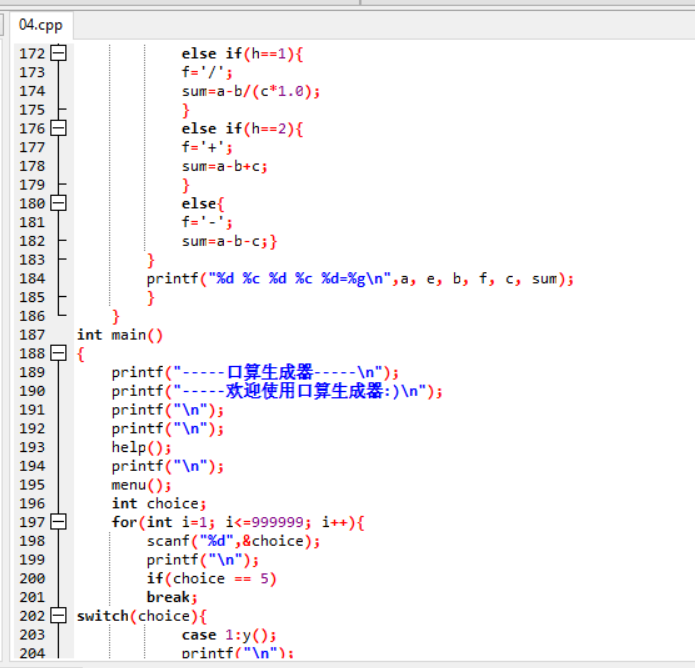The image size is (695, 668).
Task: Collapse the switch block at line 202
Action: tap(58, 616)
